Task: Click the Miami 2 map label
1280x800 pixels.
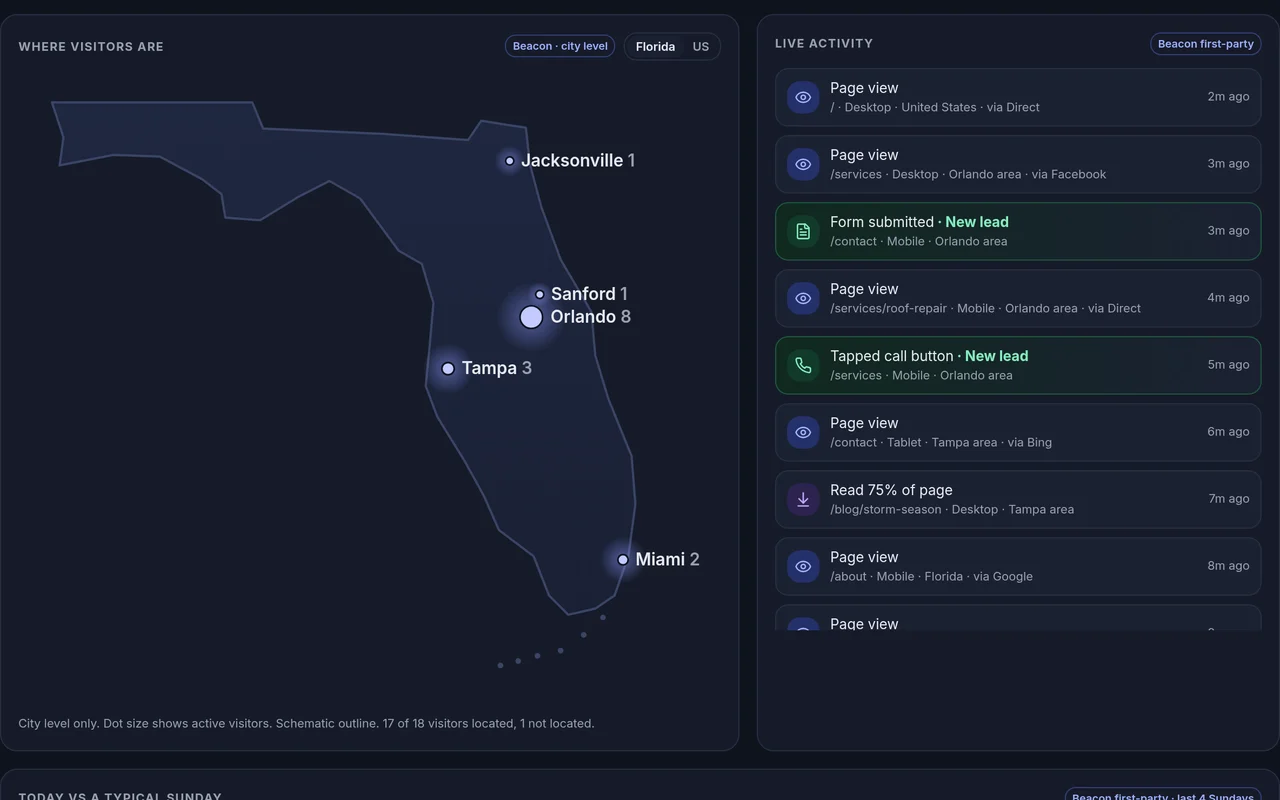Action: [668, 559]
